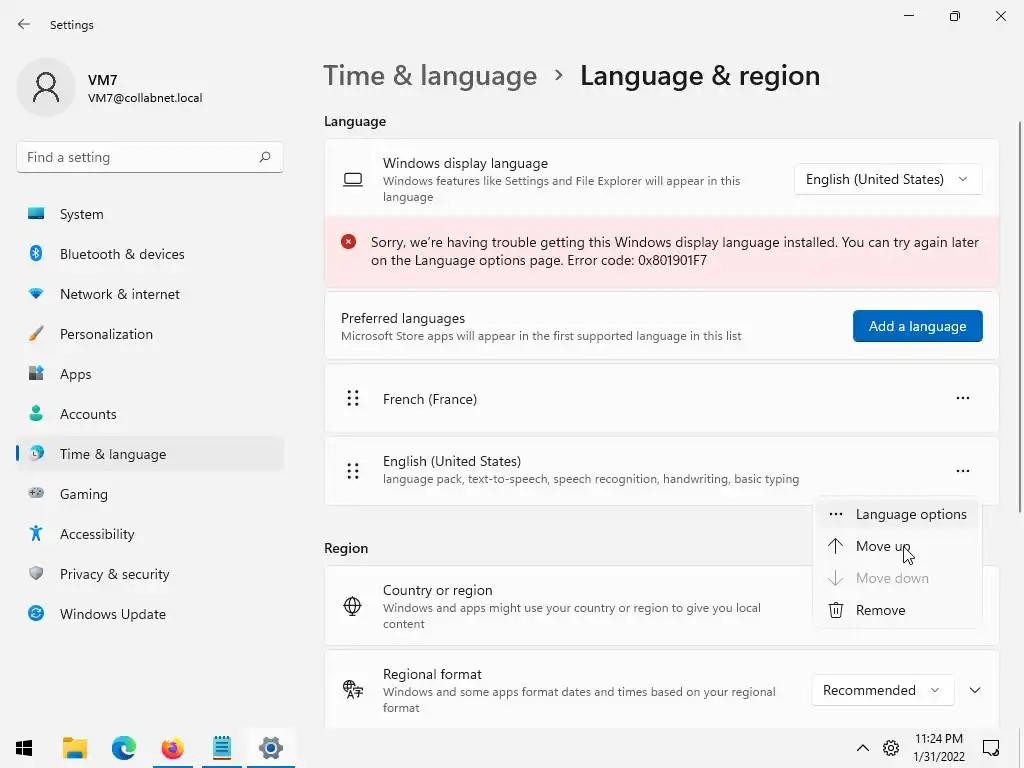Open Network & internet settings
The width and height of the screenshot is (1024, 768).
(x=150, y=294)
